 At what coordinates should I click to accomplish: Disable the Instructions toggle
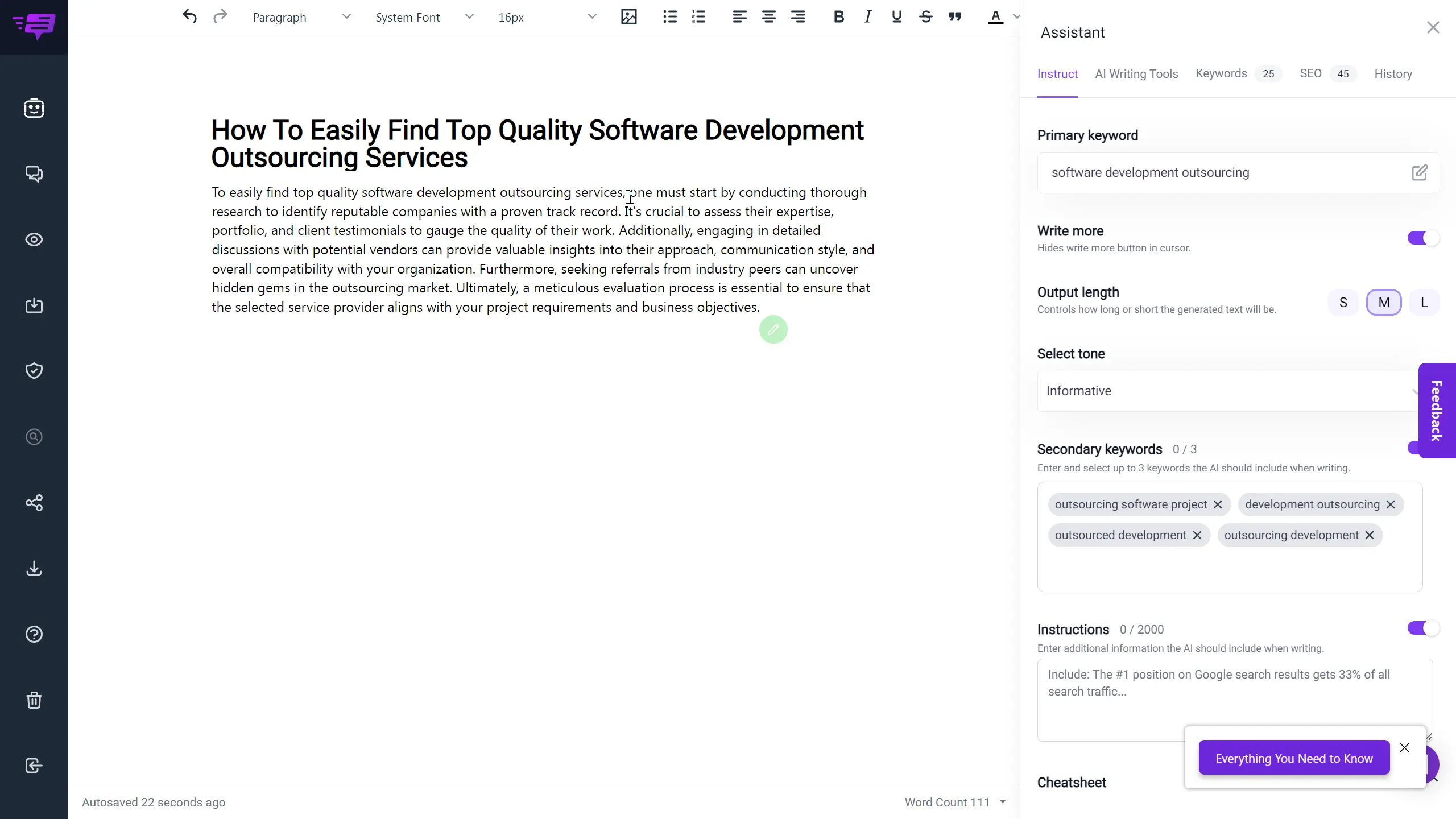1422,628
